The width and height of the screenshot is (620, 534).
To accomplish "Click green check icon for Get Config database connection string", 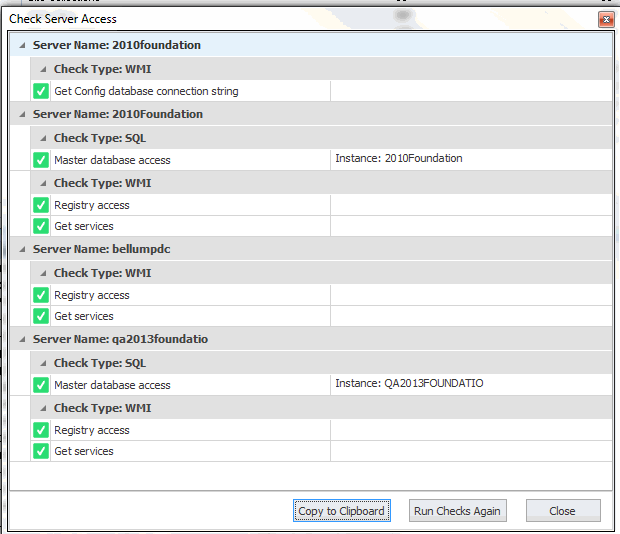I will (41, 91).
